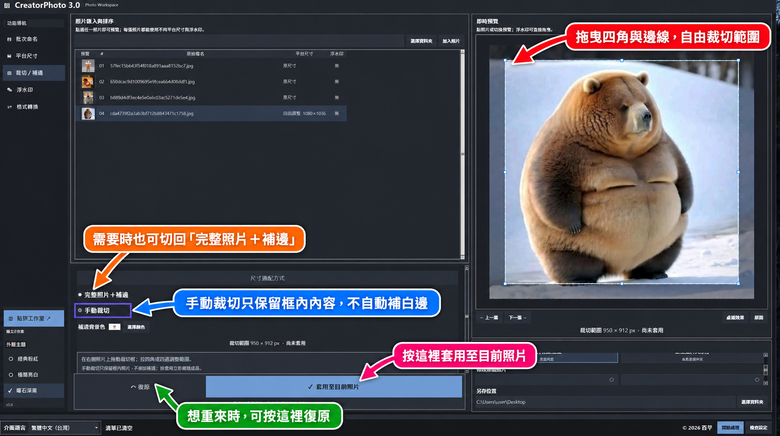780x436 pixels.
Task: Click the 選擇資料夾 button above photo list
Action: coord(421,41)
